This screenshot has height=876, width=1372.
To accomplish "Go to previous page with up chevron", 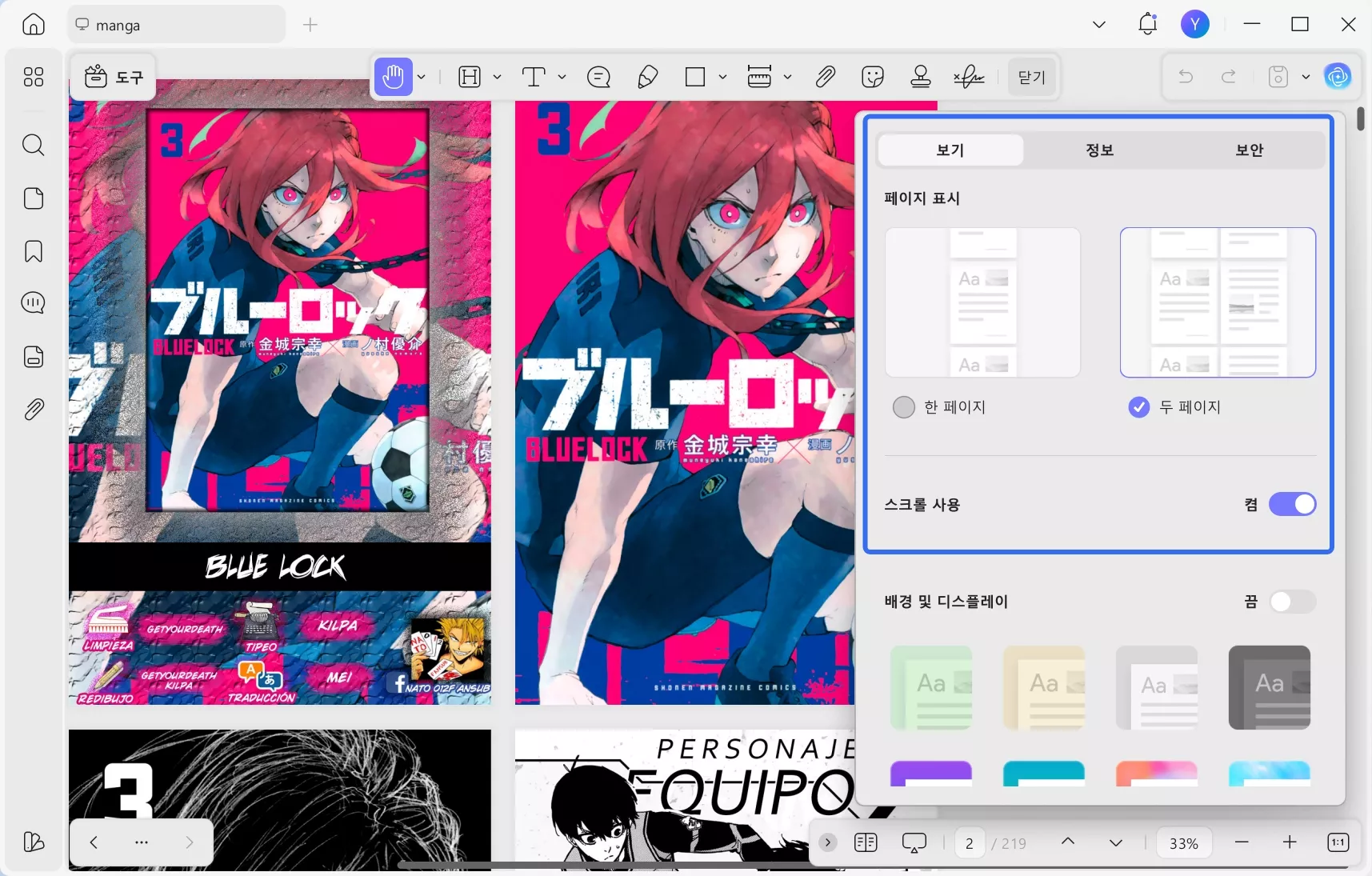I will [1068, 842].
